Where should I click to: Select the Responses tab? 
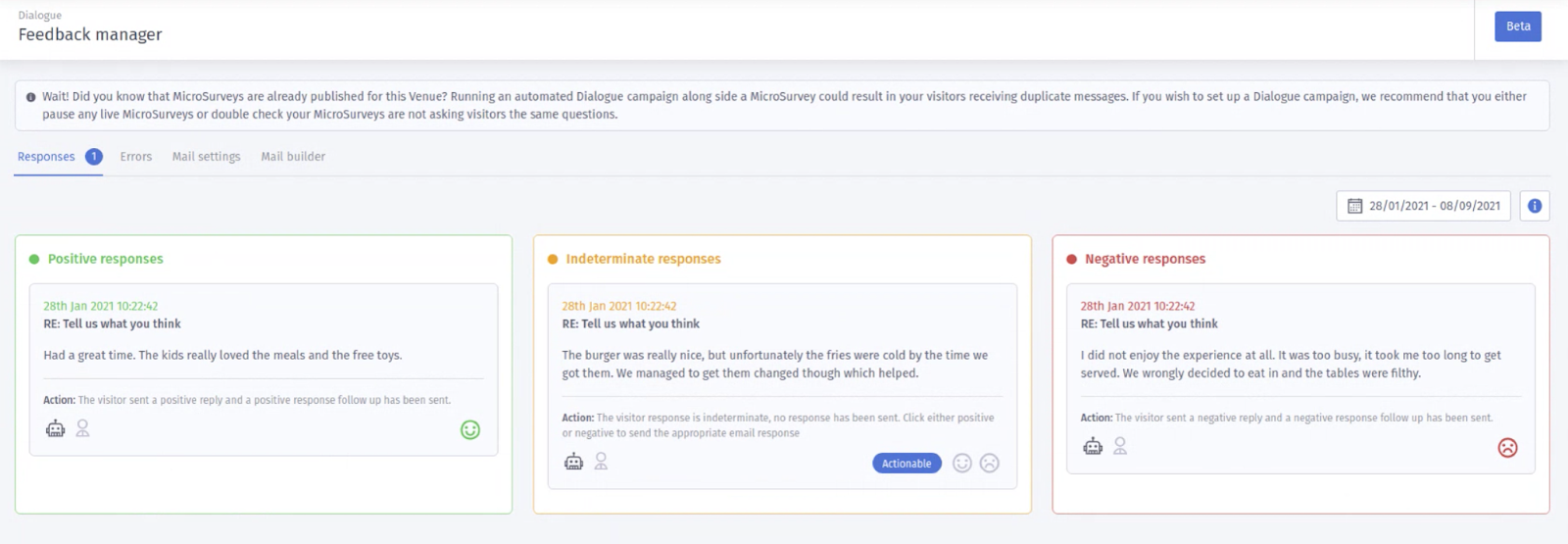click(59, 157)
